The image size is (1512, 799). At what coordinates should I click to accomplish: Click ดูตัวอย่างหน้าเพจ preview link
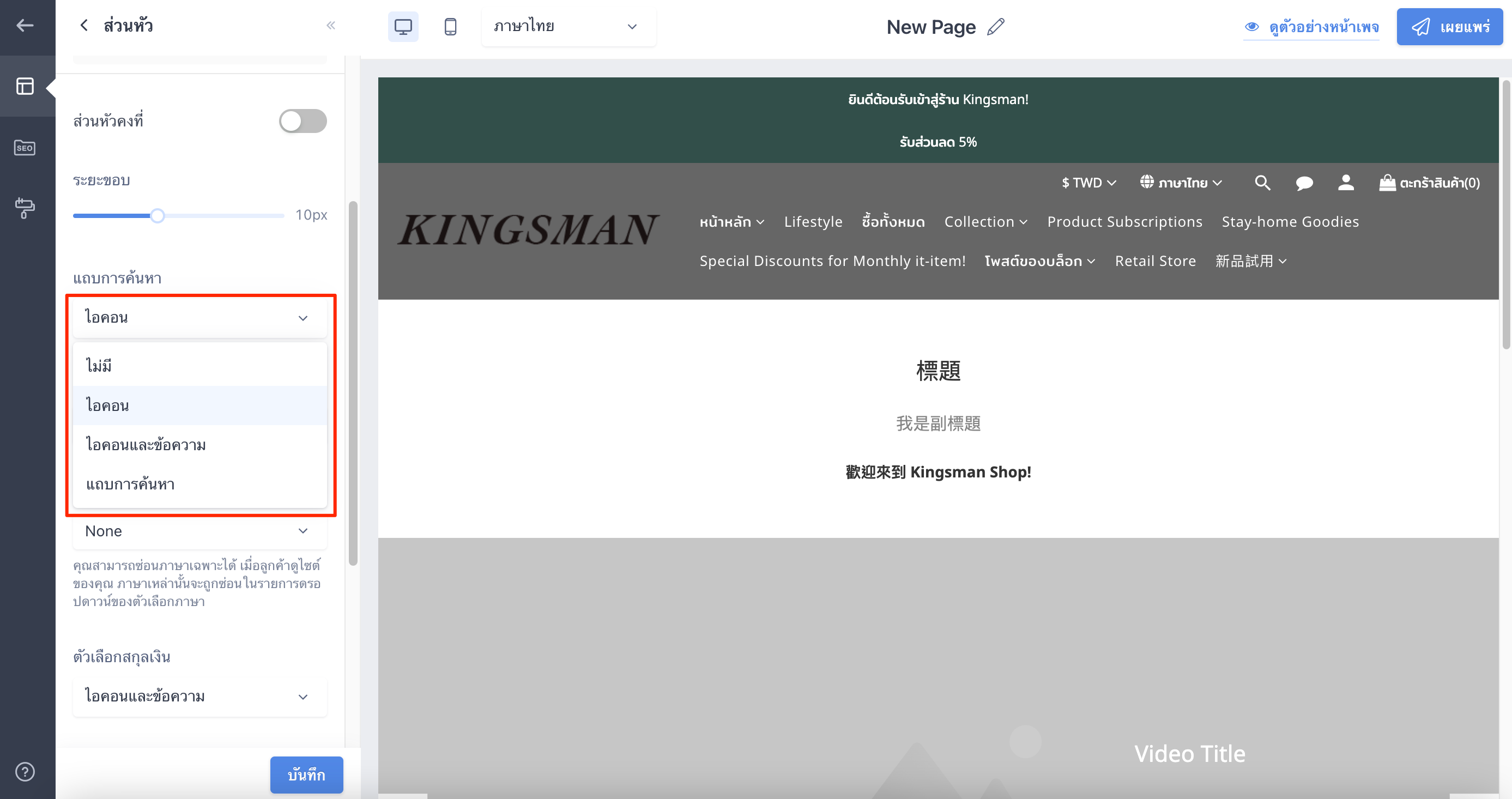(x=1323, y=27)
